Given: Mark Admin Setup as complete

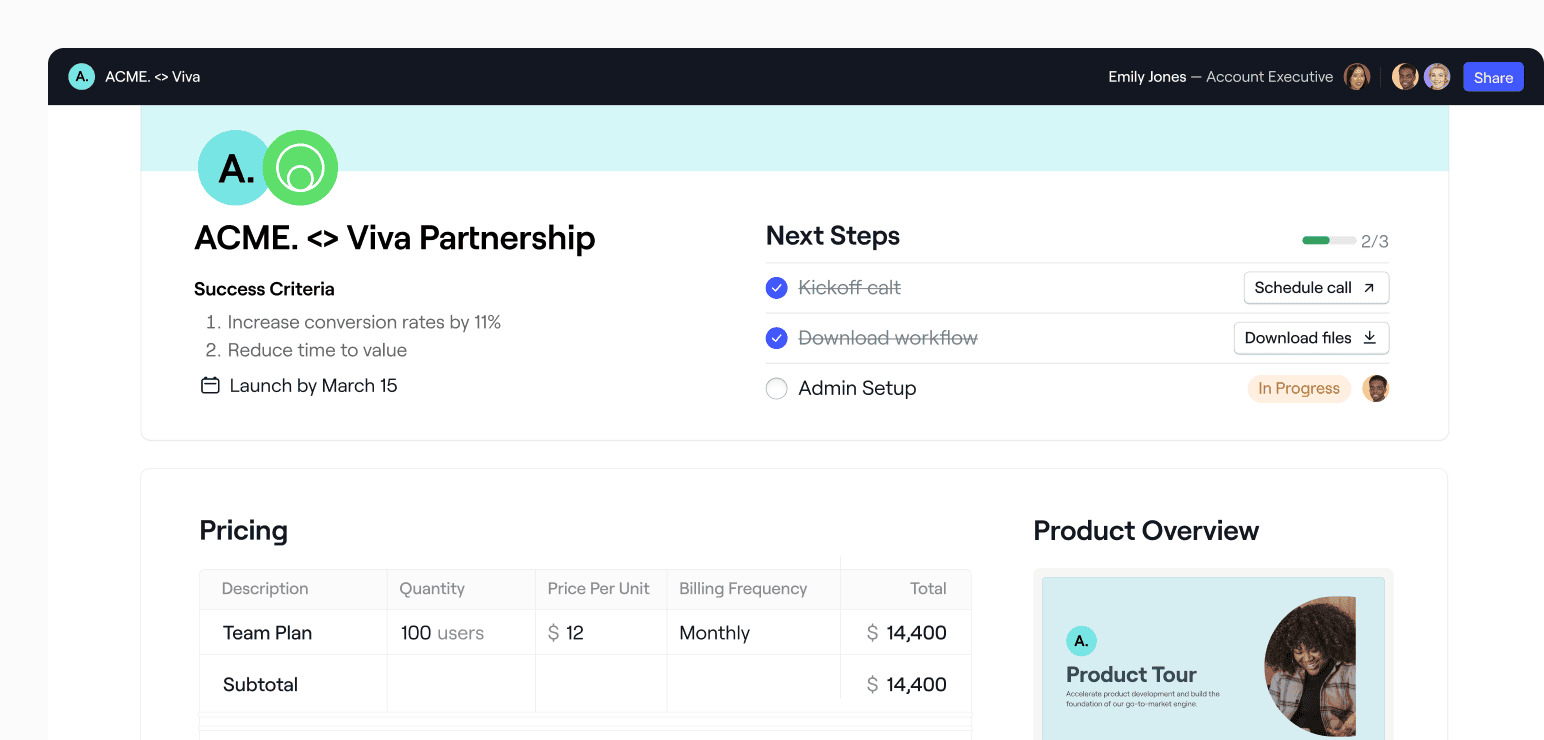Looking at the screenshot, I should 777,389.
